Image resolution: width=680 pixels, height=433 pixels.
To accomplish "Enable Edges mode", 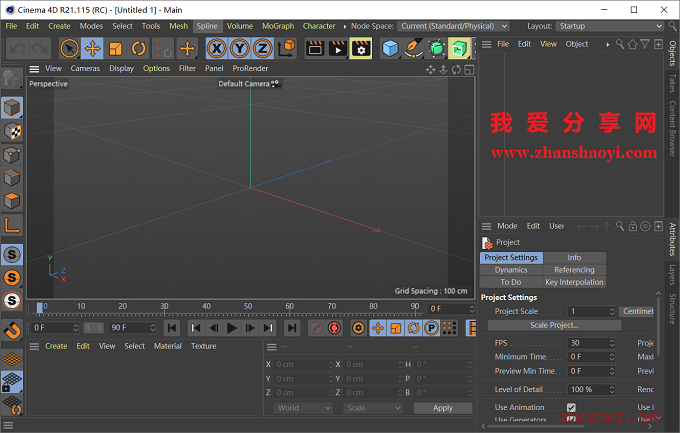I will [x=12, y=177].
